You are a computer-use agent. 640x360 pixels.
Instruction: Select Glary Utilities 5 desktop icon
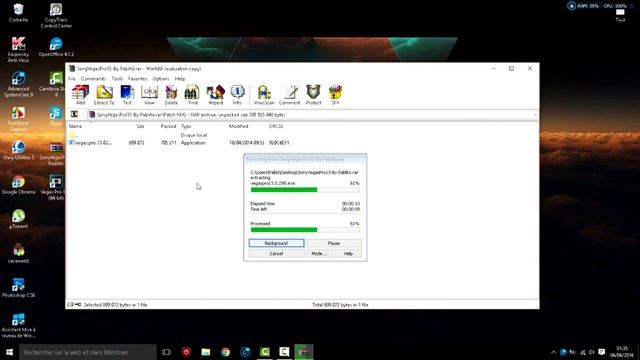18,150
